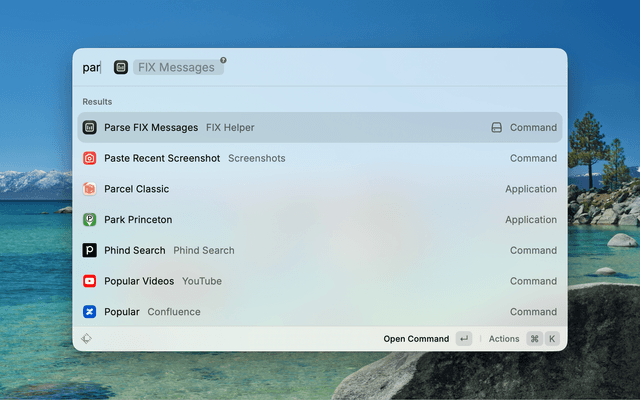This screenshot has width=640, height=400.
Task: Click the FIX Helper icon in search bar
Action: click(121, 67)
